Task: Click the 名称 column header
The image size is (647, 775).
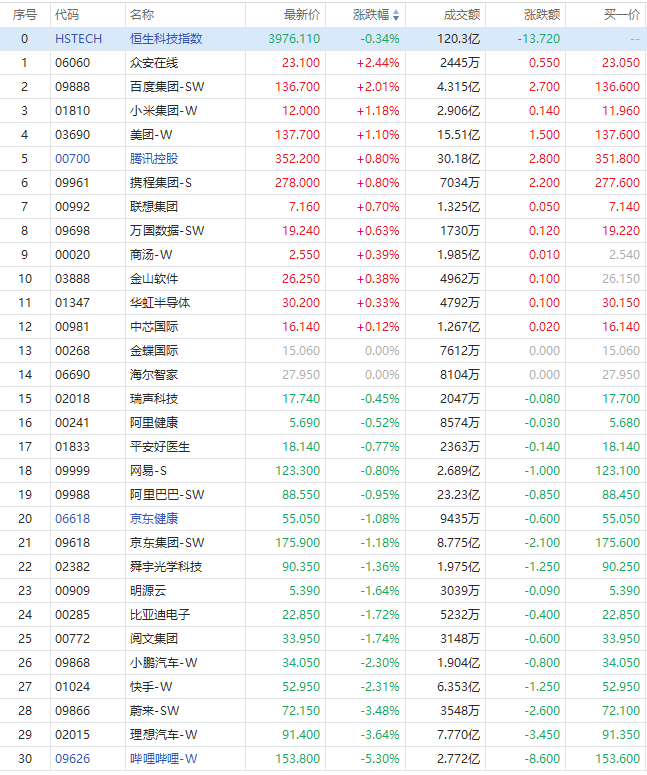Action: (142, 15)
